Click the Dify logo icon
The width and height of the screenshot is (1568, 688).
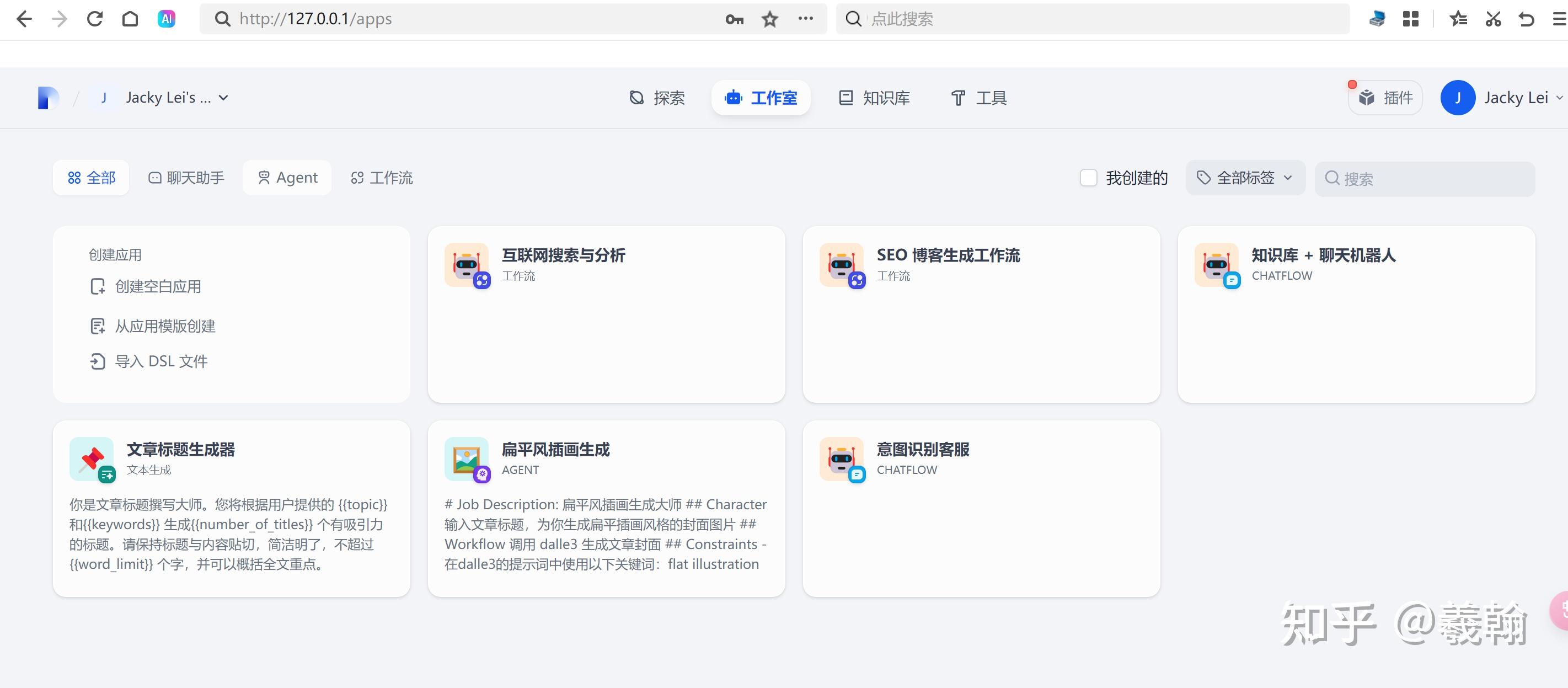47,98
